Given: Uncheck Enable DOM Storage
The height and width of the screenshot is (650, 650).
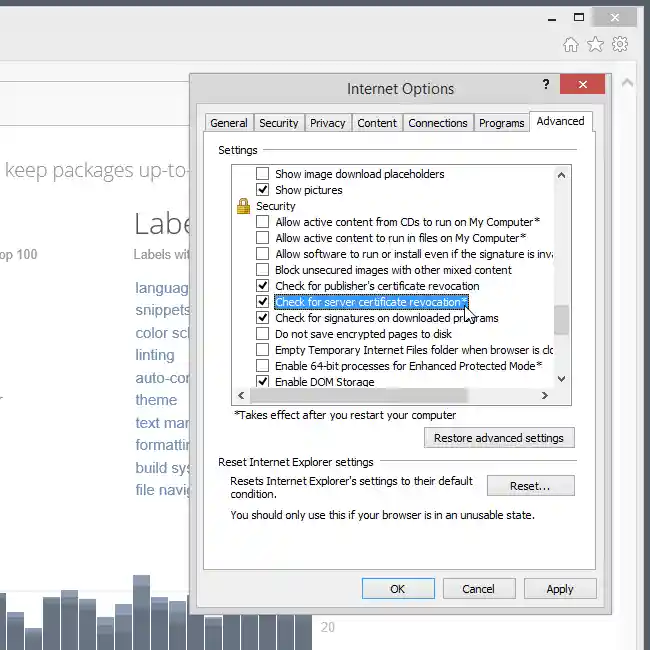Looking at the screenshot, I should pos(262,381).
